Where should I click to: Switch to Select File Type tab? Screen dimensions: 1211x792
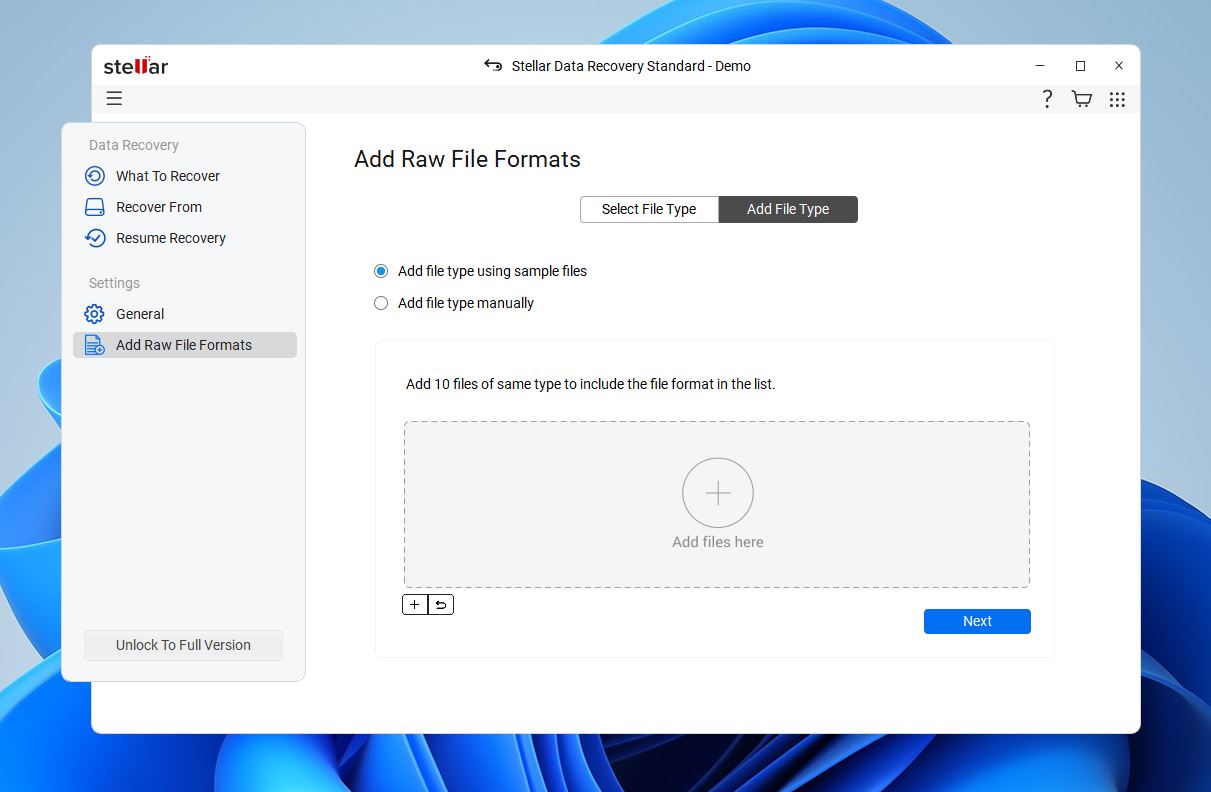point(649,209)
